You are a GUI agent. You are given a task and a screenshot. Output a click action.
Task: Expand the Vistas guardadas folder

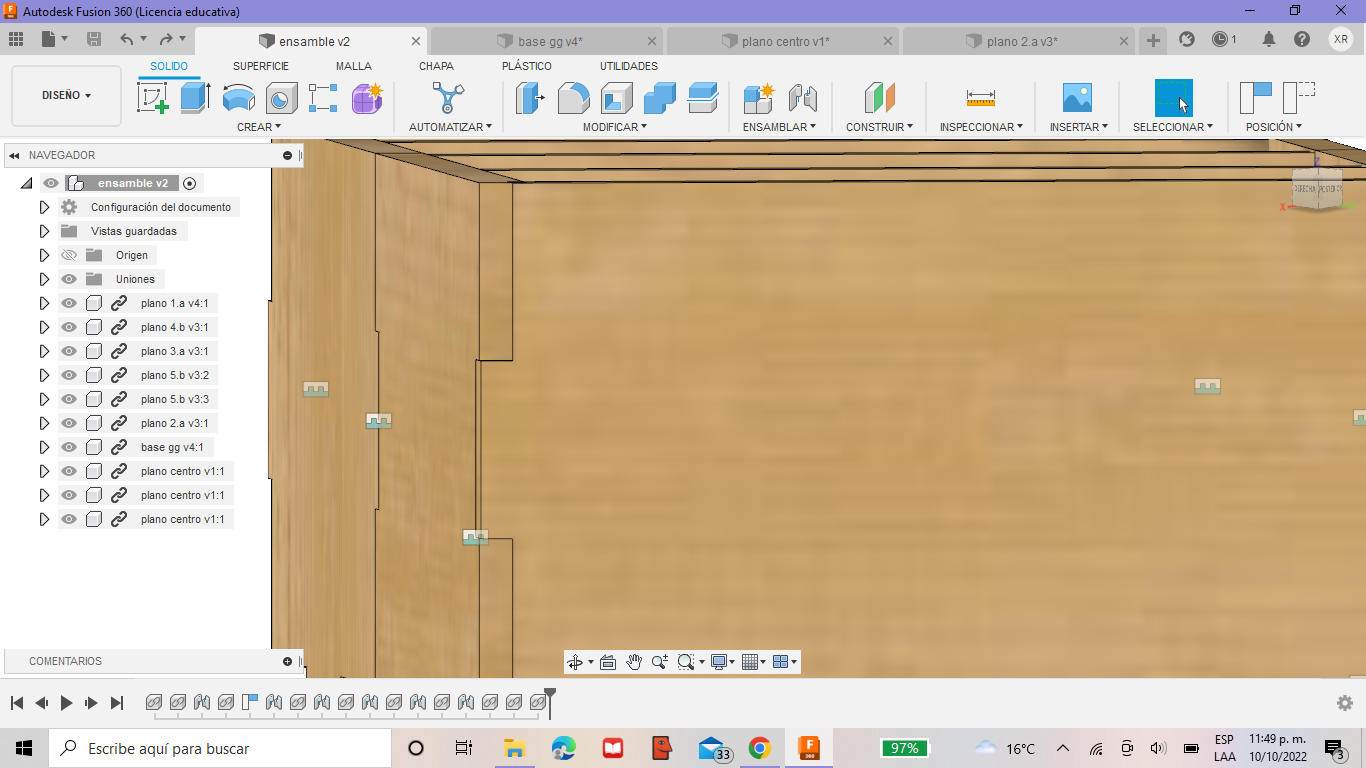tap(44, 231)
